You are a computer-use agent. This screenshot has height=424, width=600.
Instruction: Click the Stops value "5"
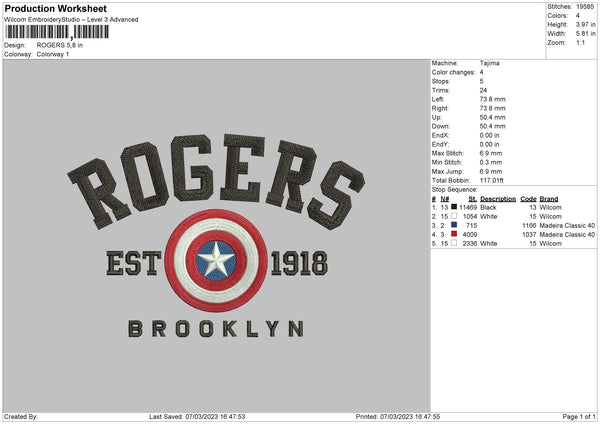coord(481,81)
